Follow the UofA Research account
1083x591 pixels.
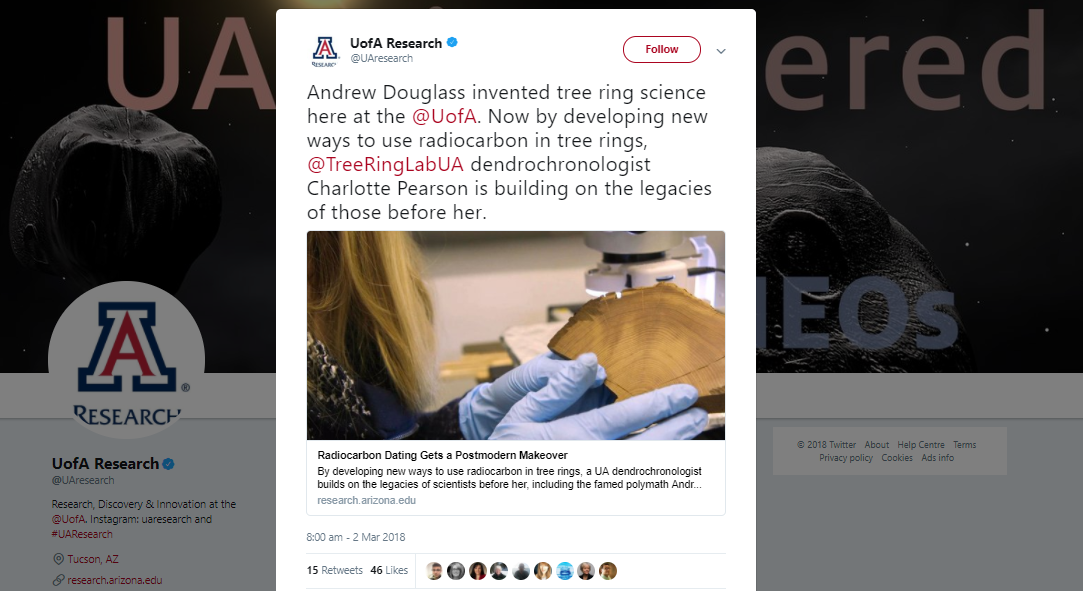(662, 50)
